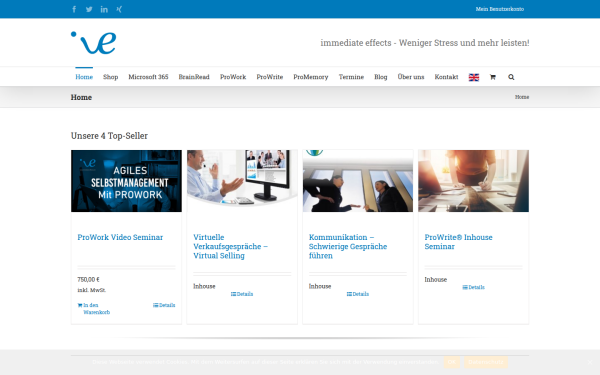
Task: Switch language via UK flag icon
Action: click(x=474, y=77)
